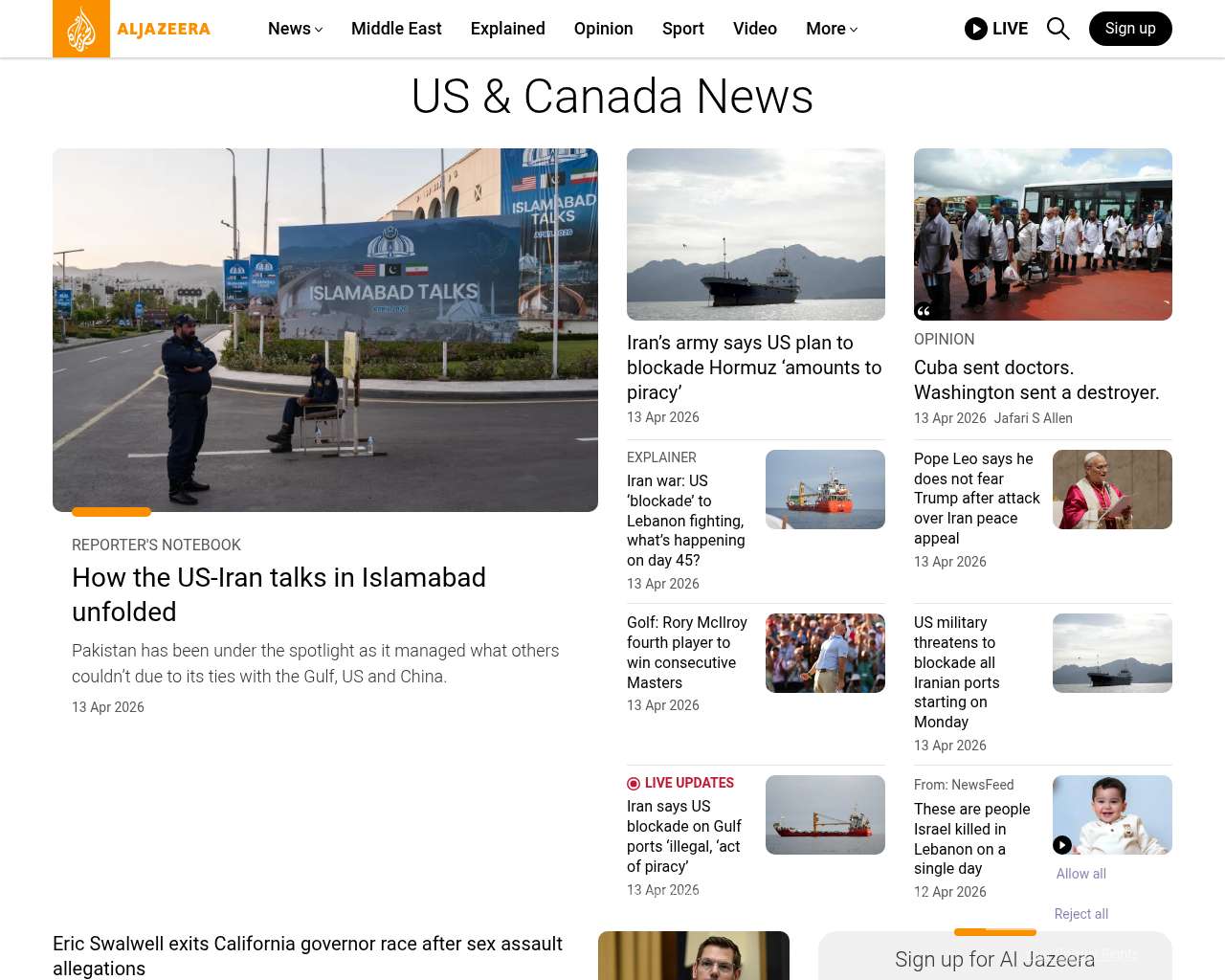The image size is (1225, 980).
Task: Click play icon on Lebanon video thumbnail
Action: click(1062, 845)
